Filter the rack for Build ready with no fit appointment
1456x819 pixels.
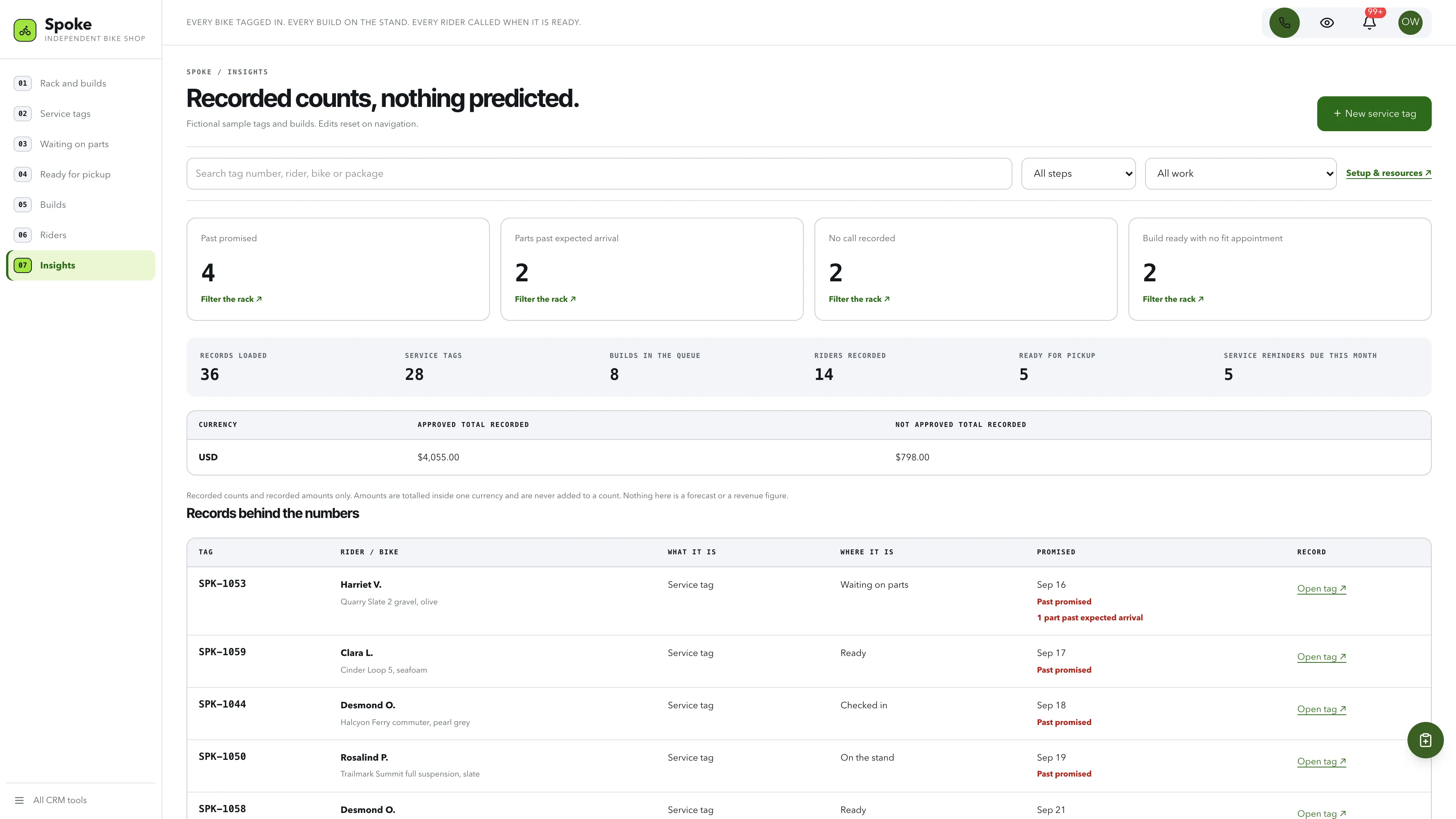1173,299
